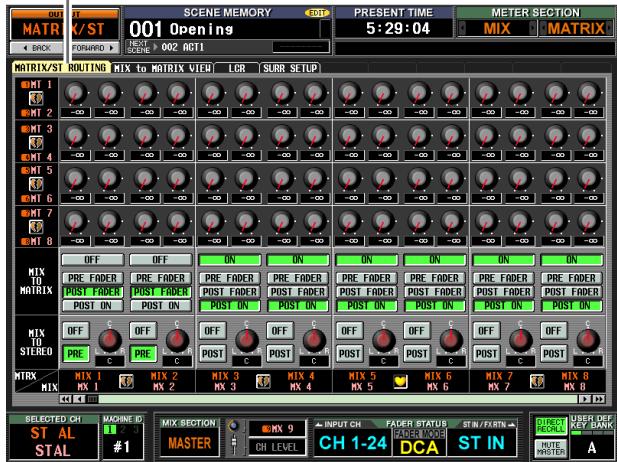This screenshot has height=462, width=617.
Task: Unpair MIX 5 and MIX 6 heart icon
Action: point(400,381)
